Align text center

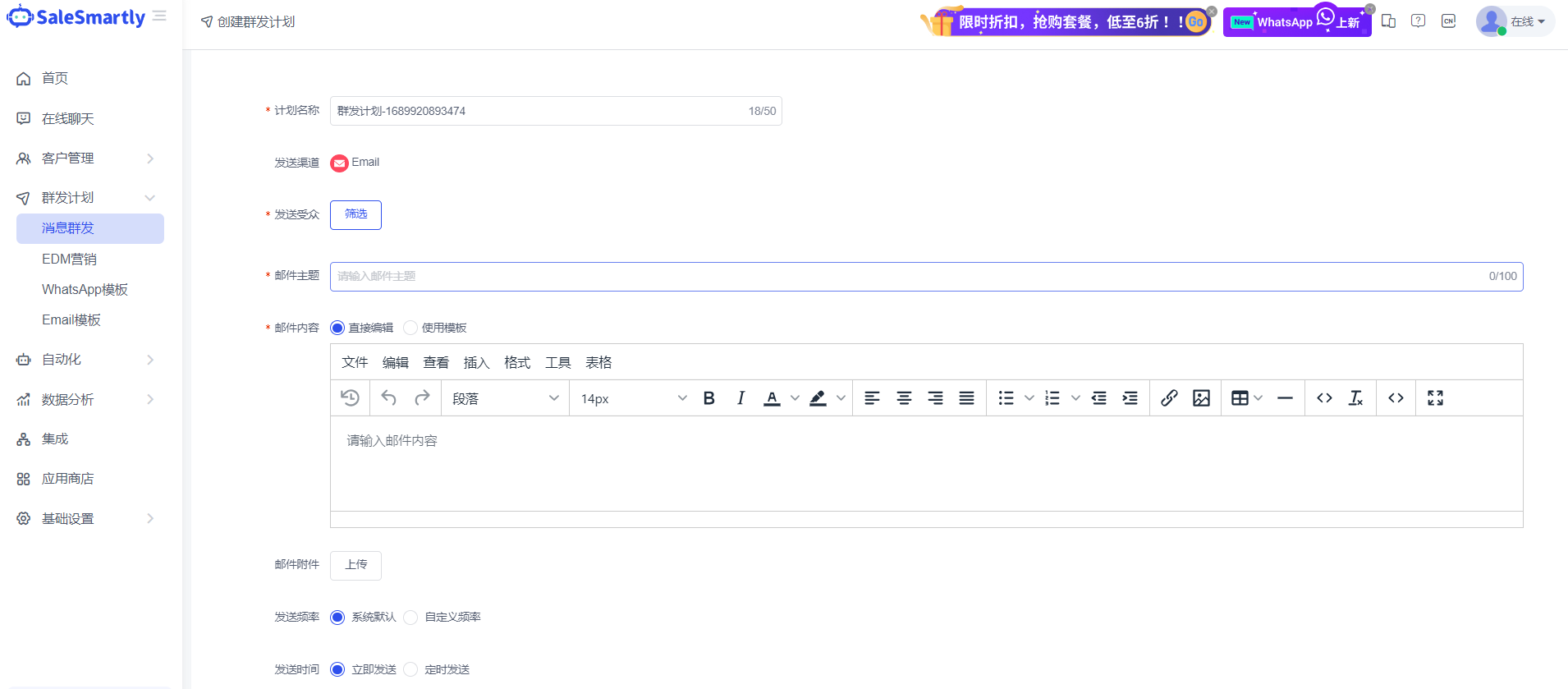coord(904,398)
